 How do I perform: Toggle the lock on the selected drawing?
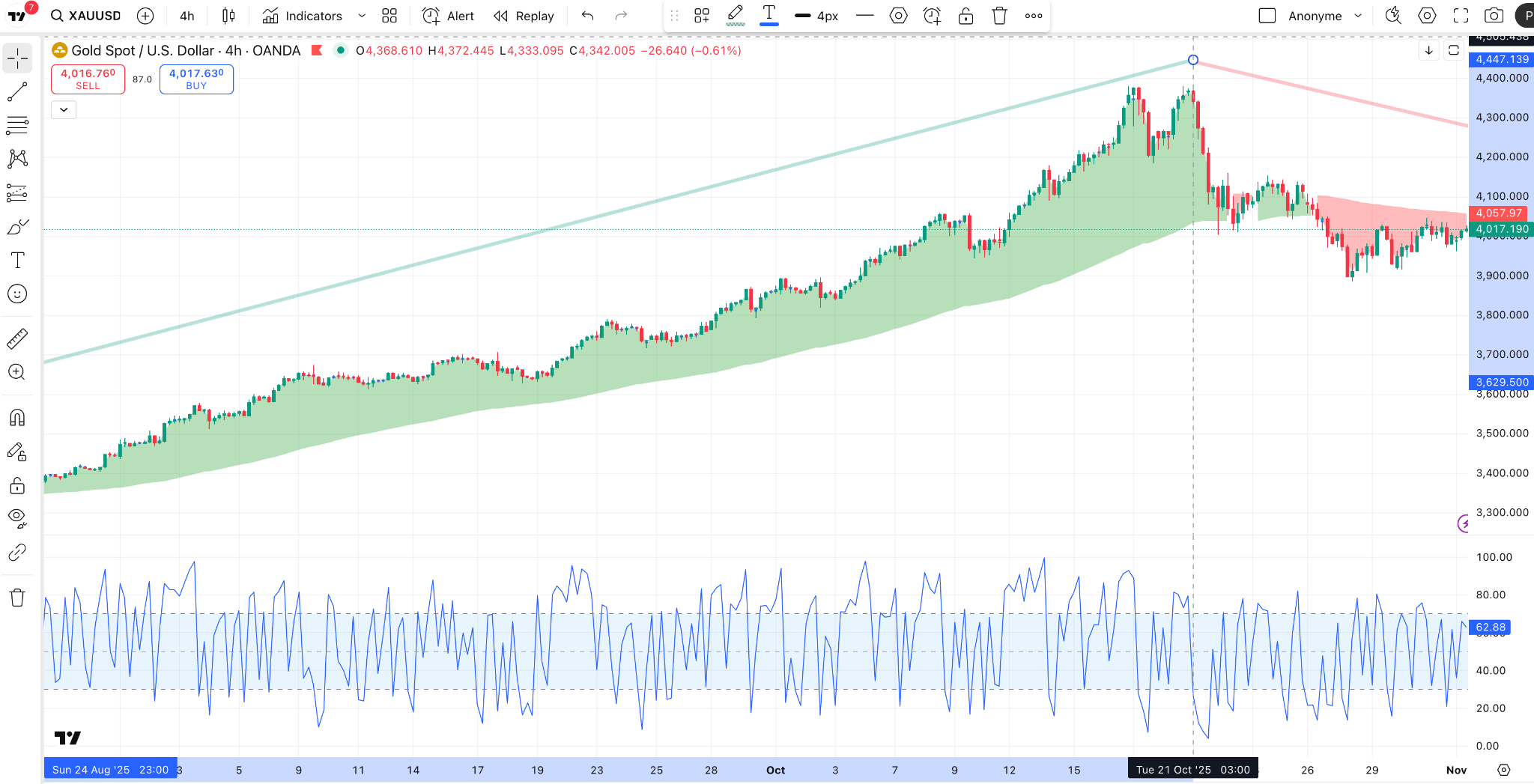pos(965,15)
